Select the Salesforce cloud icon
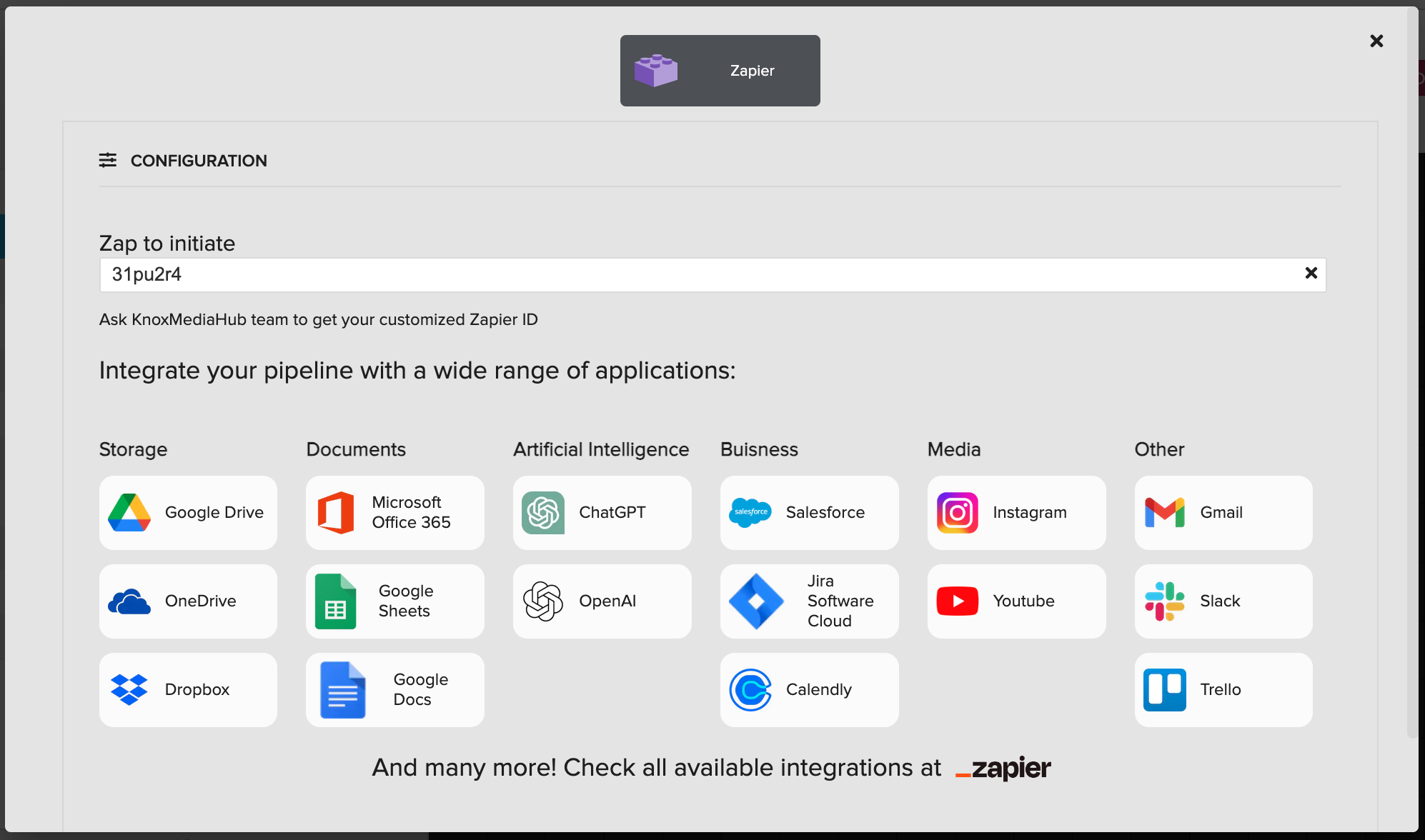The width and height of the screenshot is (1425, 840). [x=750, y=513]
